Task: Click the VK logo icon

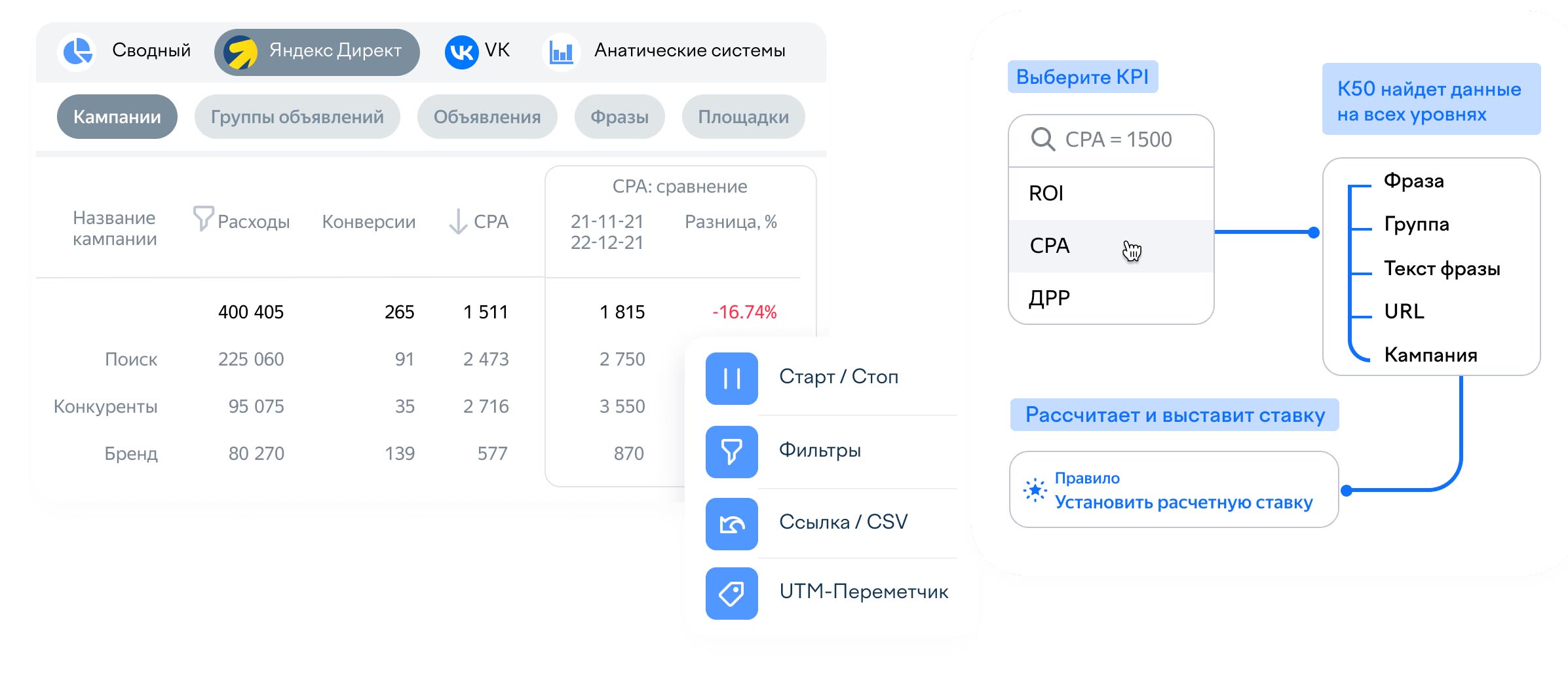Action: (x=461, y=52)
